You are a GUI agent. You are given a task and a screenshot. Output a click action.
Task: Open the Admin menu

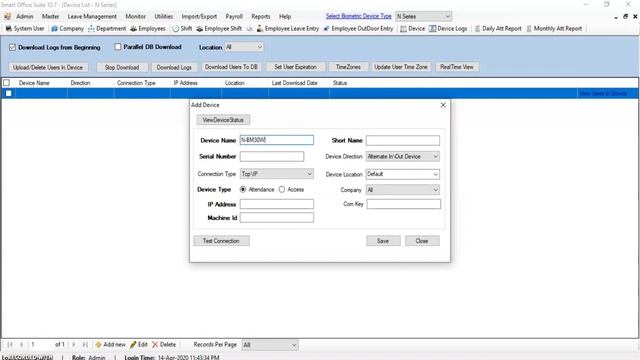click(24, 17)
